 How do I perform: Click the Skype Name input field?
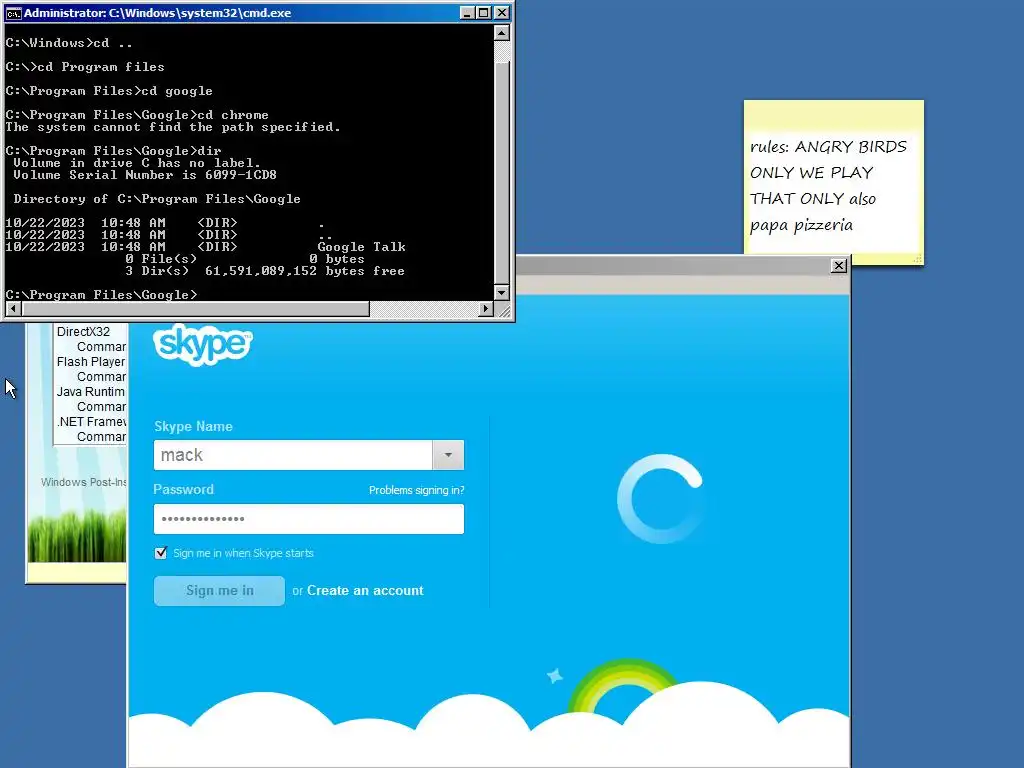coord(293,455)
